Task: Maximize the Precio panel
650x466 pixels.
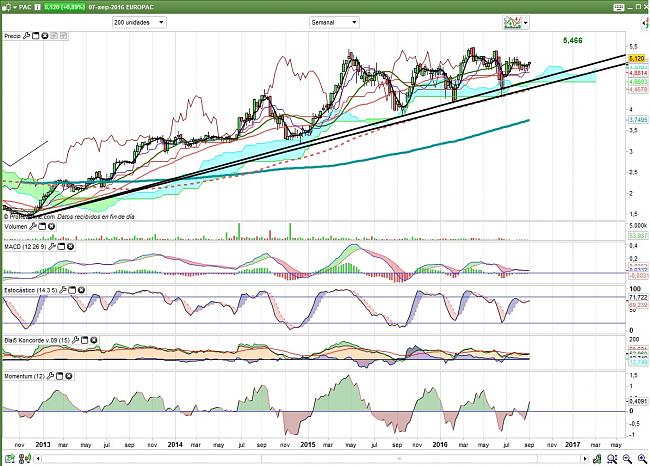Action: pos(36,36)
